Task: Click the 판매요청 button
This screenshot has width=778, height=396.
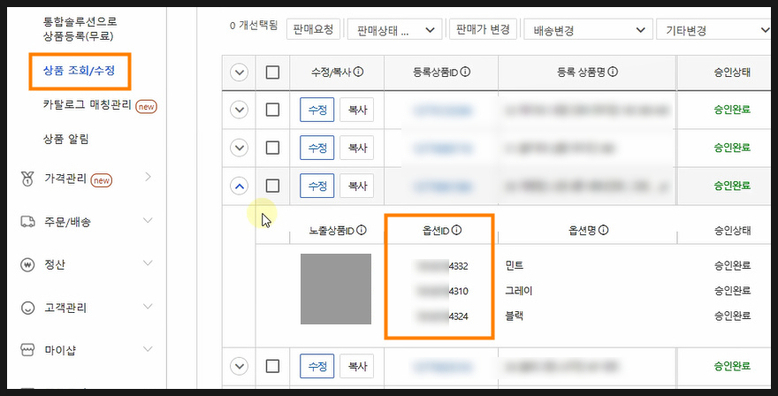Action: click(x=313, y=29)
